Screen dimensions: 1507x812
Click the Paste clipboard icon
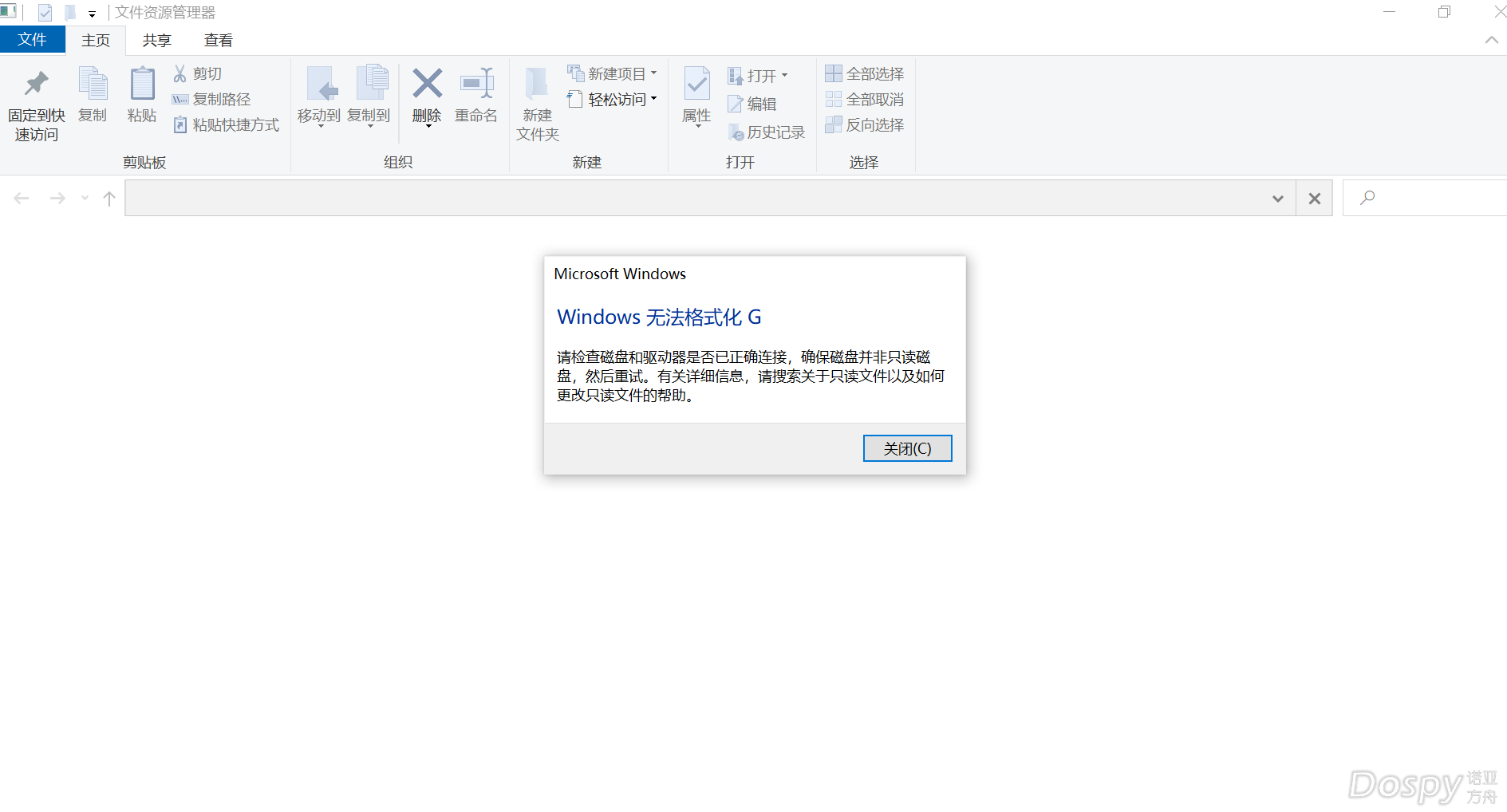click(x=142, y=84)
